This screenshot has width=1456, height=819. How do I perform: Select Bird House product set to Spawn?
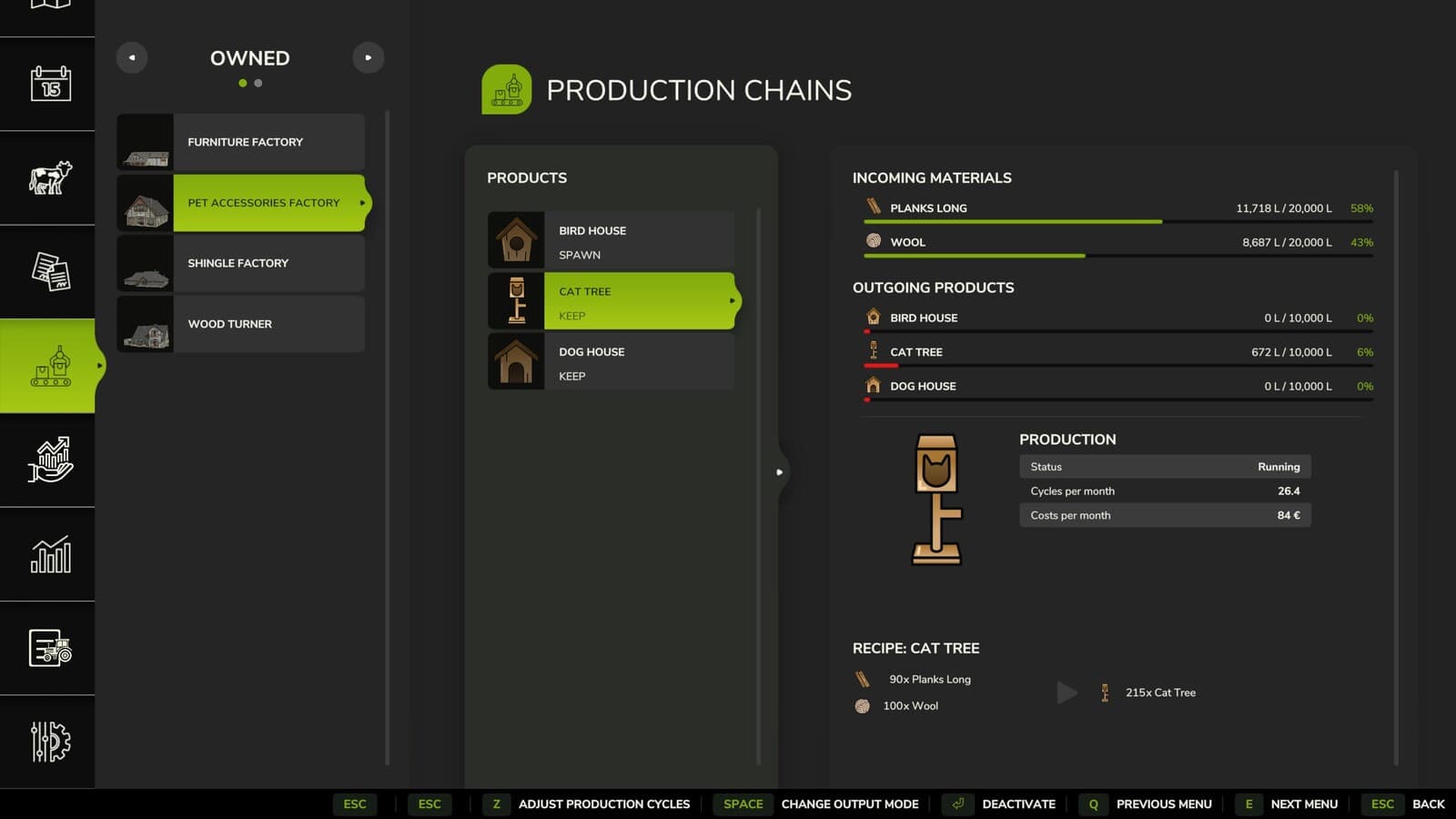click(x=612, y=240)
